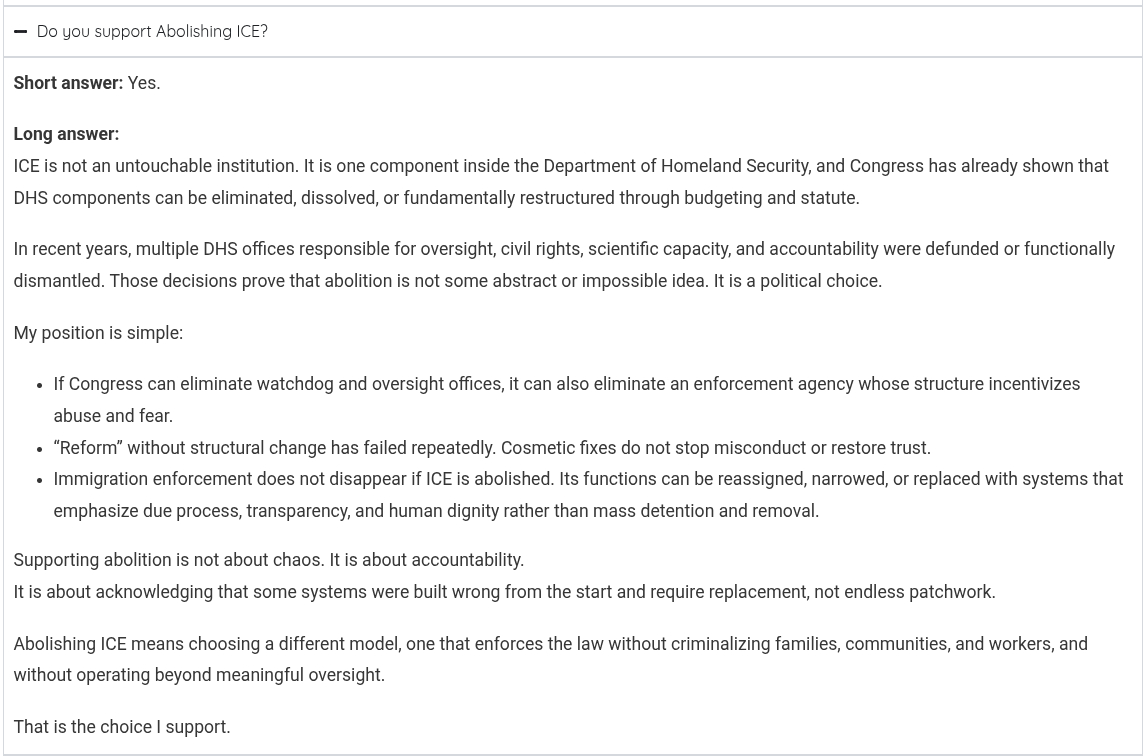Click bullet text "Immigration enforcement does not disappear"

coord(588,479)
